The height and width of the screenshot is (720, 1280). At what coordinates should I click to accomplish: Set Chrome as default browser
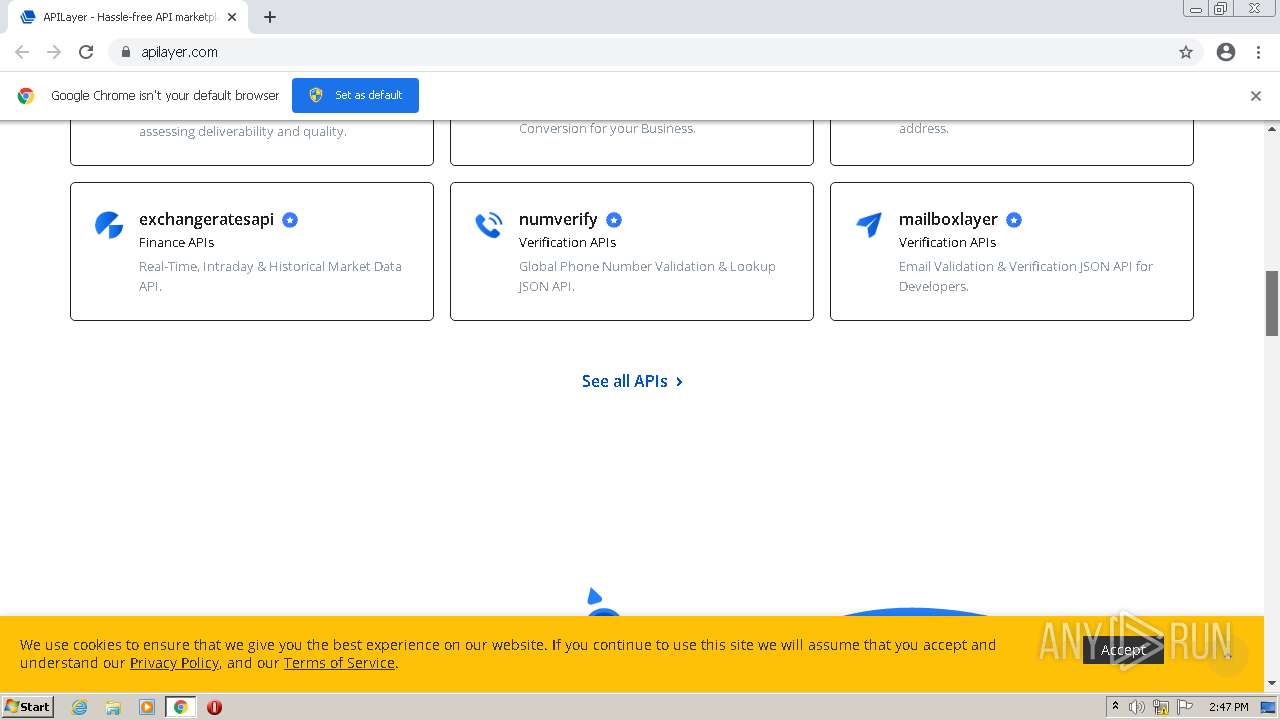pyautogui.click(x=355, y=95)
